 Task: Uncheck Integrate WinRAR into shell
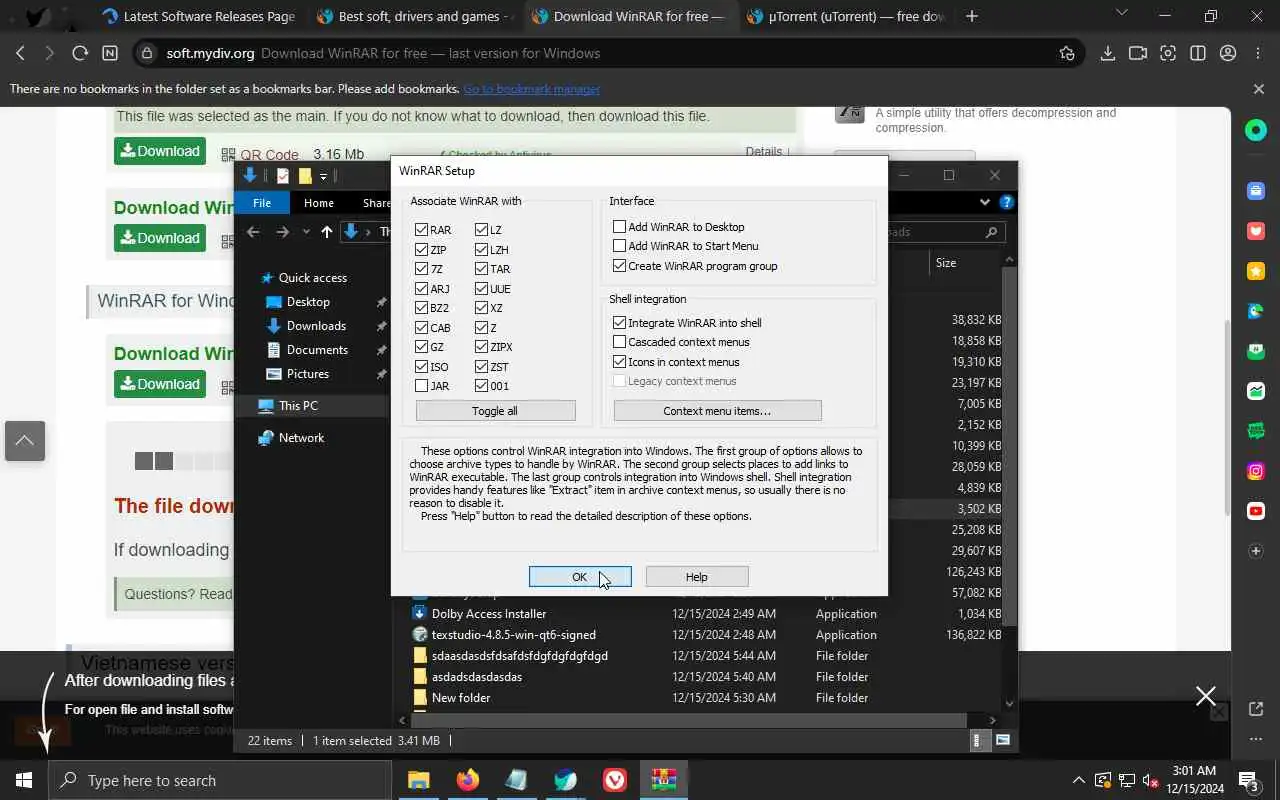tap(620, 323)
